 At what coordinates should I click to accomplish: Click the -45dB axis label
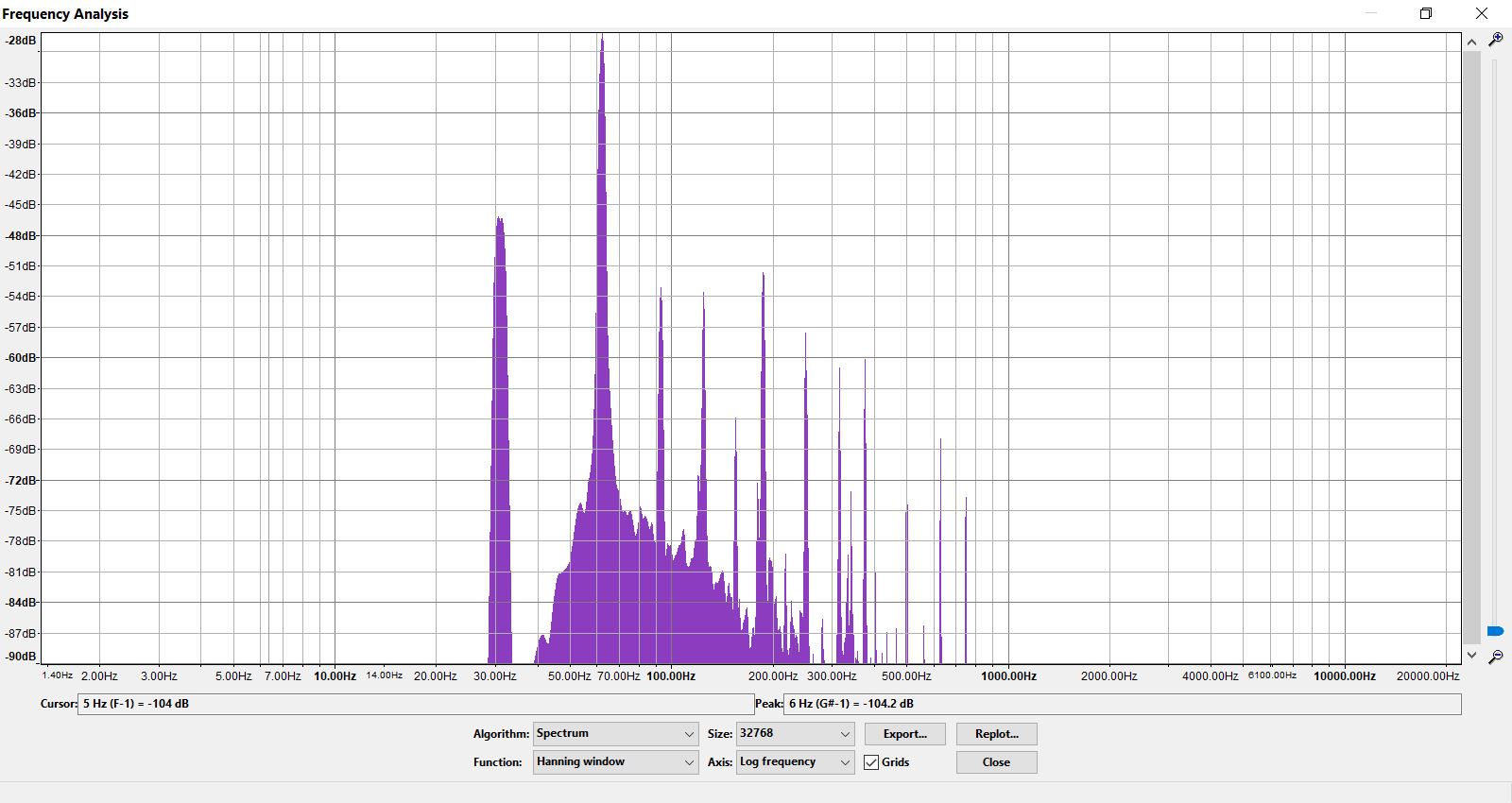click(21, 205)
